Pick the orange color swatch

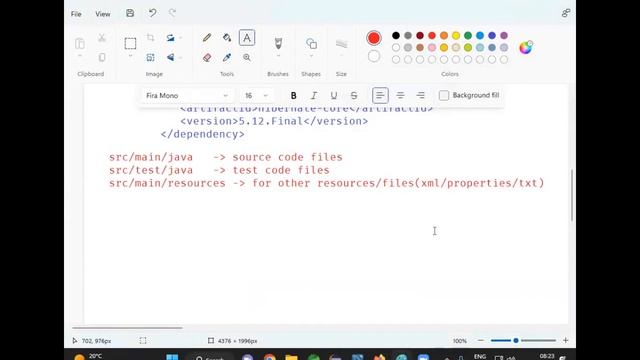click(x=444, y=36)
